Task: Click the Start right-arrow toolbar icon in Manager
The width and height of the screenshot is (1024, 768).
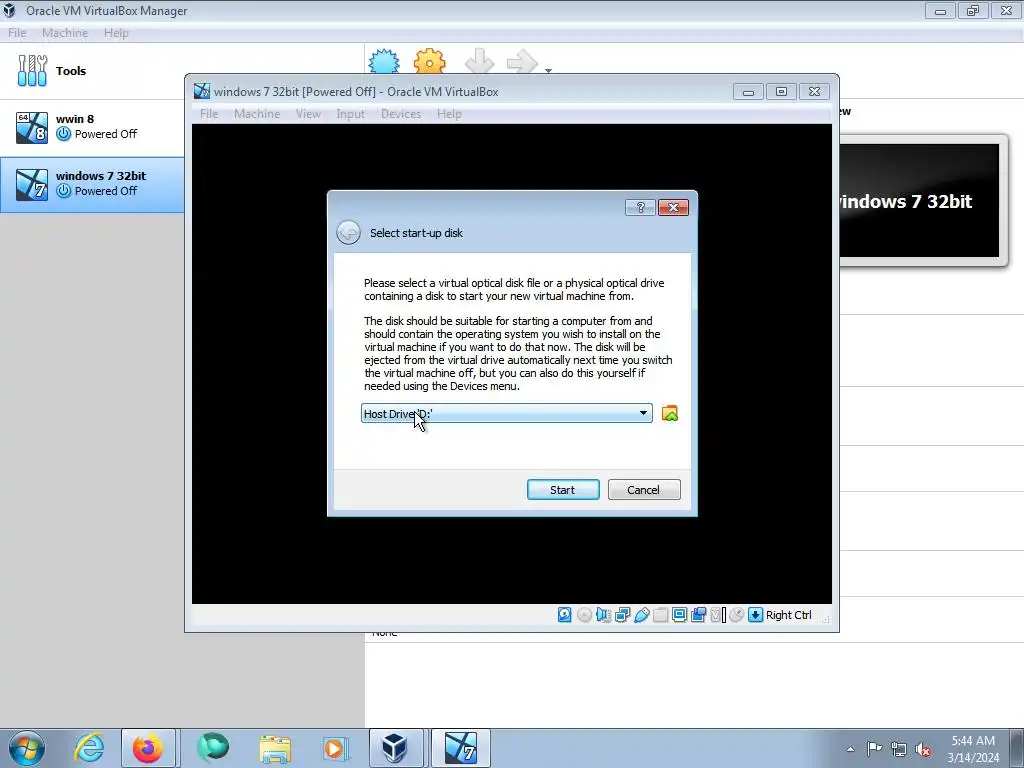Action: point(522,61)
